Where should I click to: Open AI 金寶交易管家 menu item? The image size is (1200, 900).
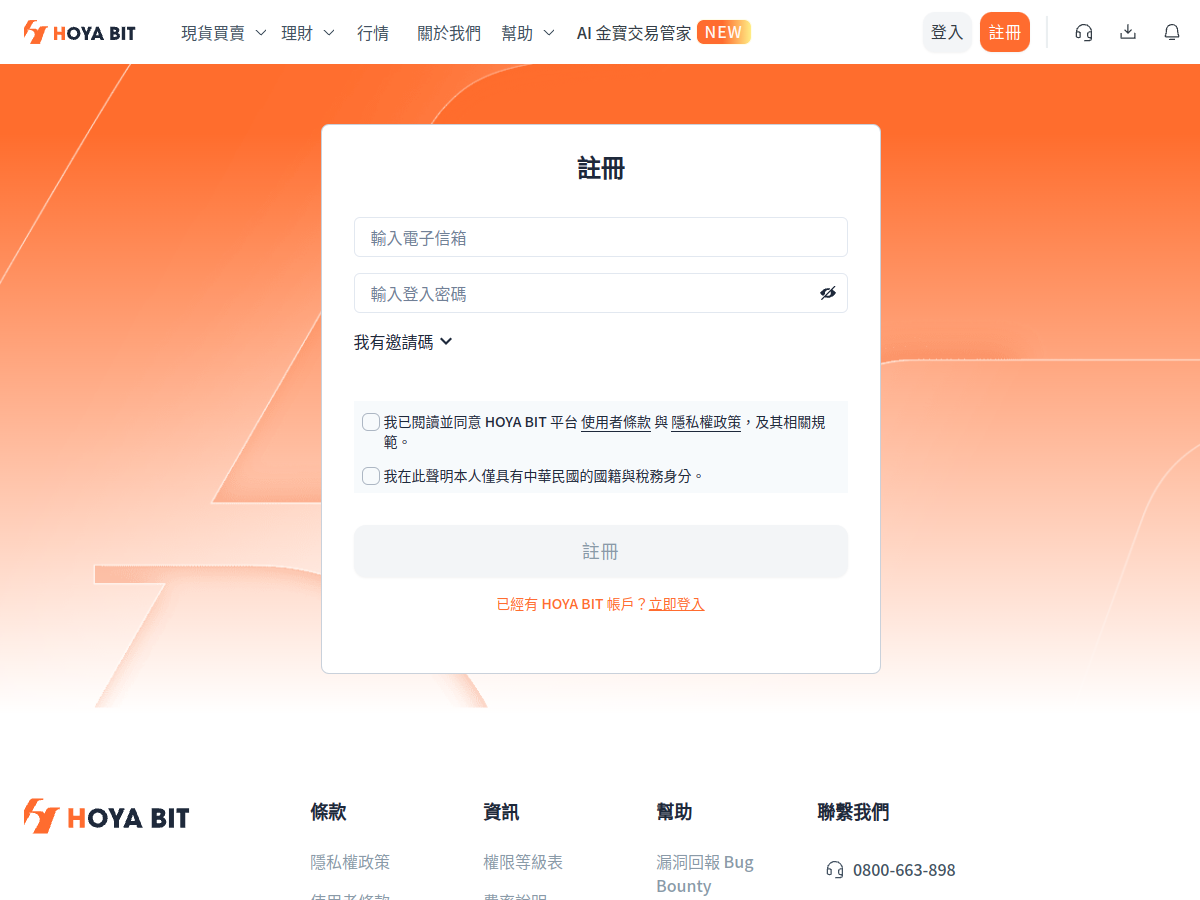pos(634,33)
